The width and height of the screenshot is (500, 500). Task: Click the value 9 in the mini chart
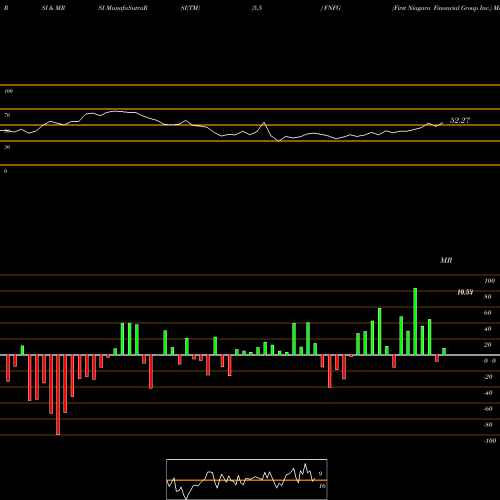[x=320, y=474]
